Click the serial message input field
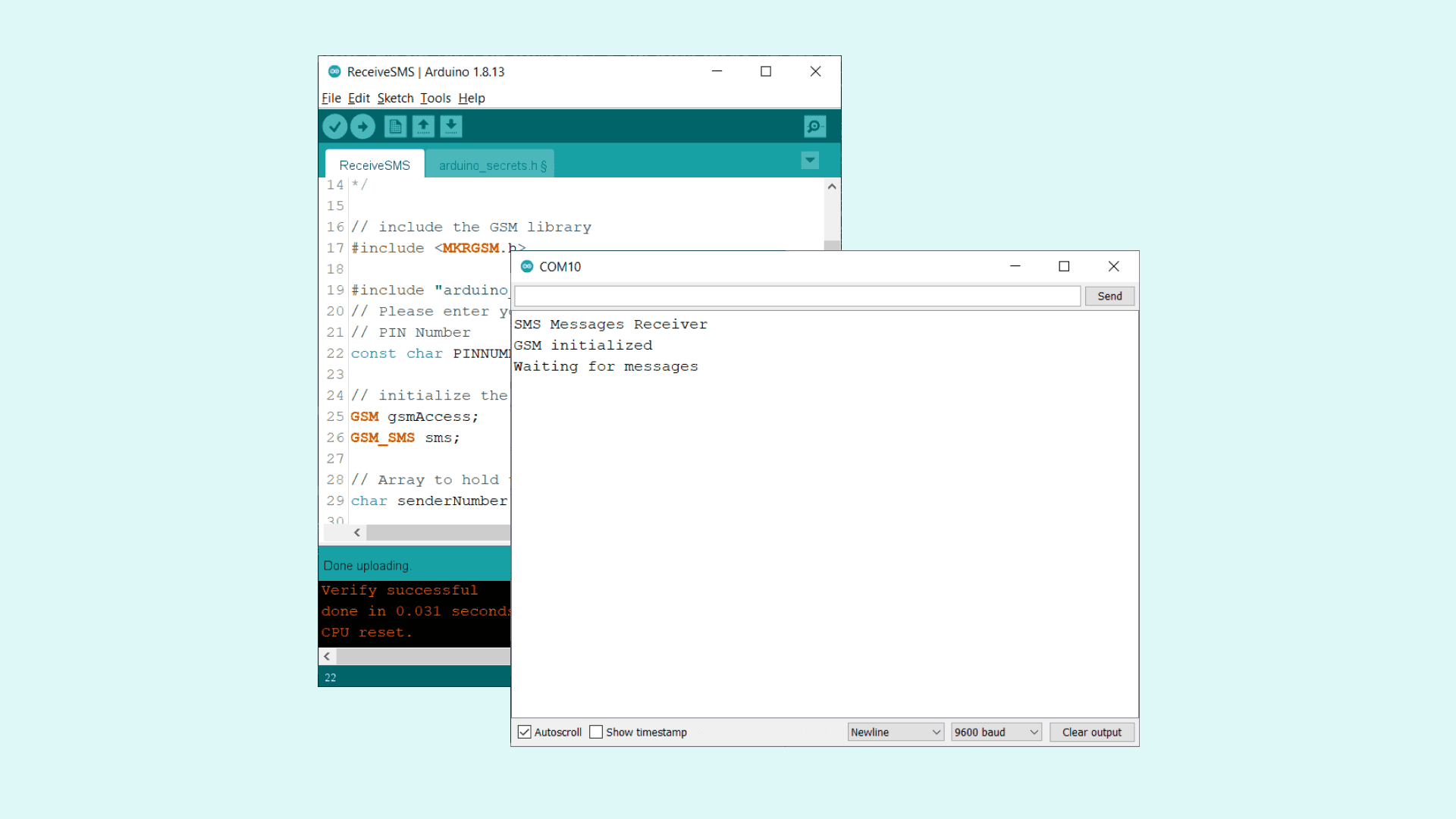Image resolution: width=1456 pixels, height=819 pixels. click(796, 296)
